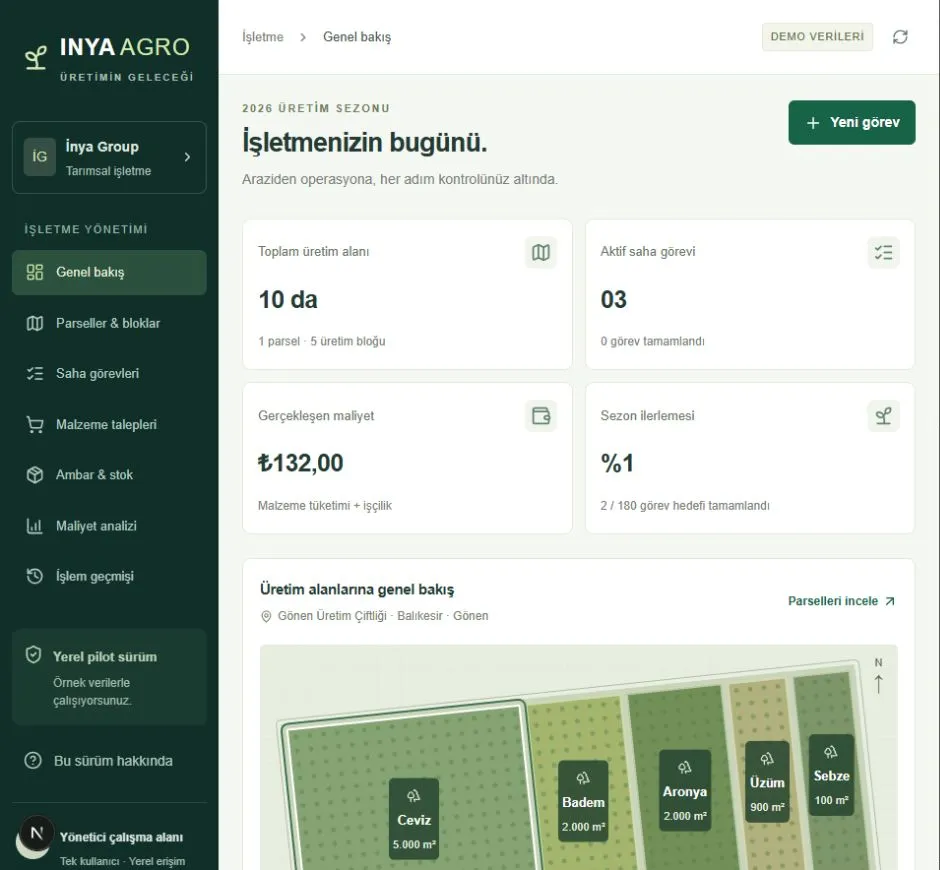Click the tree icon on the Sebze block
940x870 pixels.
coord(831,752)
